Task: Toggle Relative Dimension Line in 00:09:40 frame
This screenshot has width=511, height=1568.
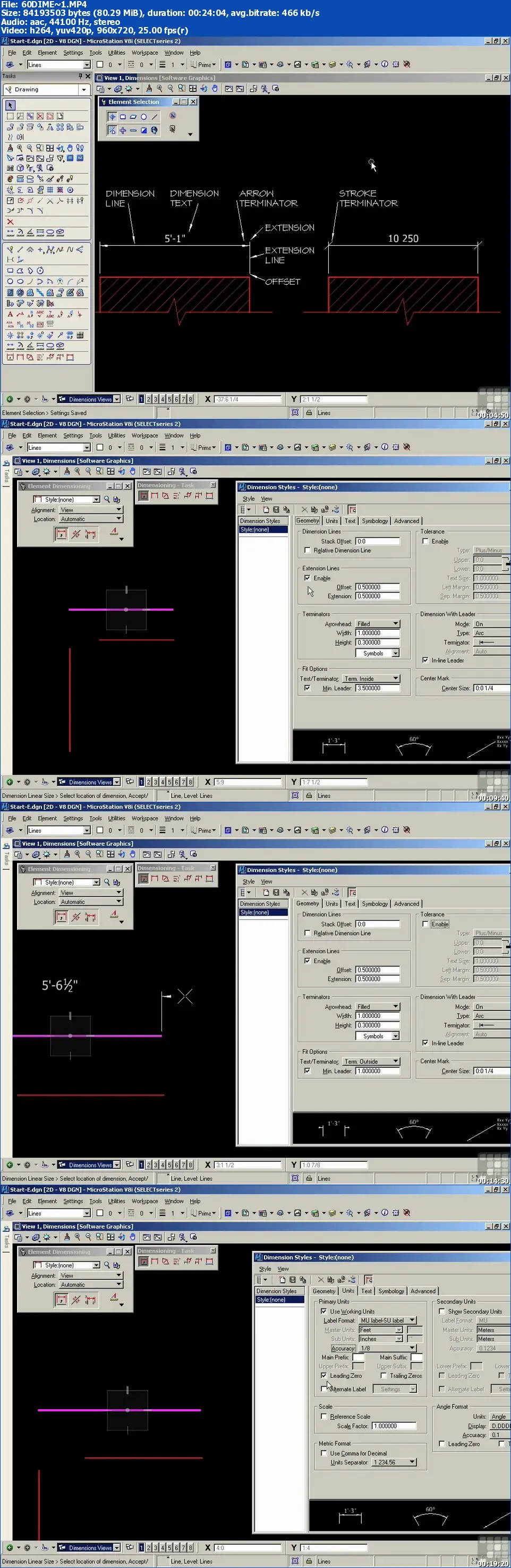Action: 307,550
